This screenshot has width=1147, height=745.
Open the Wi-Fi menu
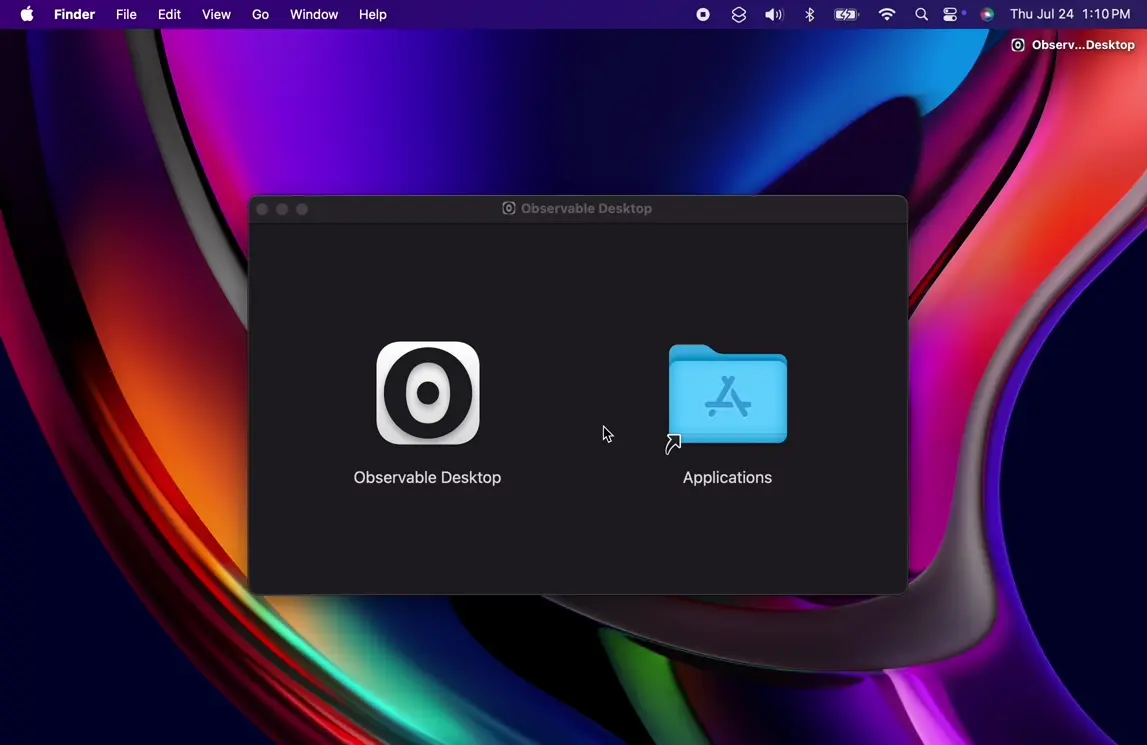[887, 15]
